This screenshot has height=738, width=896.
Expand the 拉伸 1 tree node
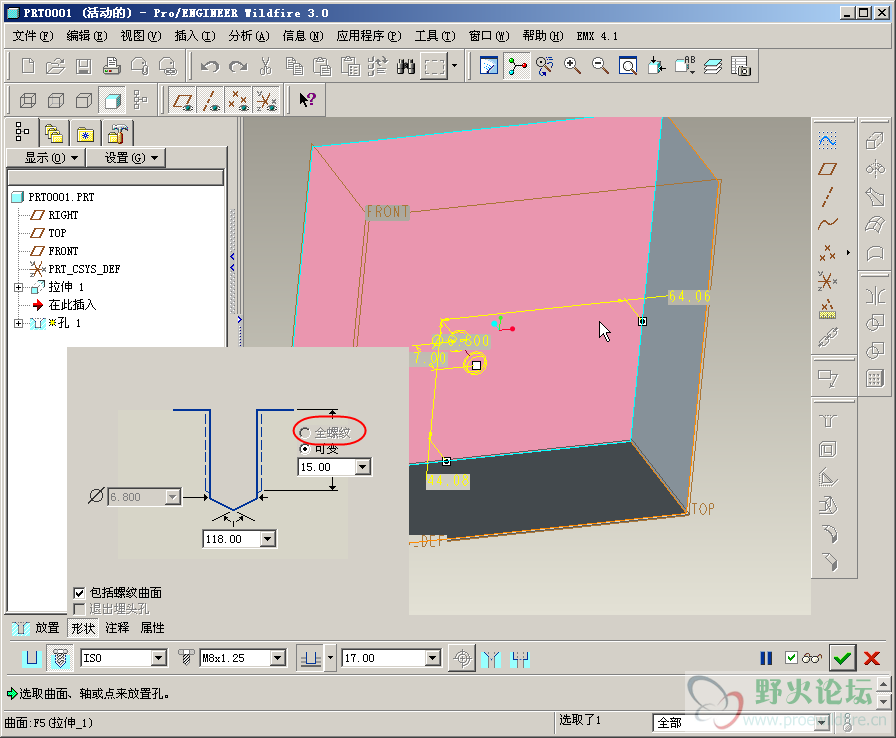point(18,287)
